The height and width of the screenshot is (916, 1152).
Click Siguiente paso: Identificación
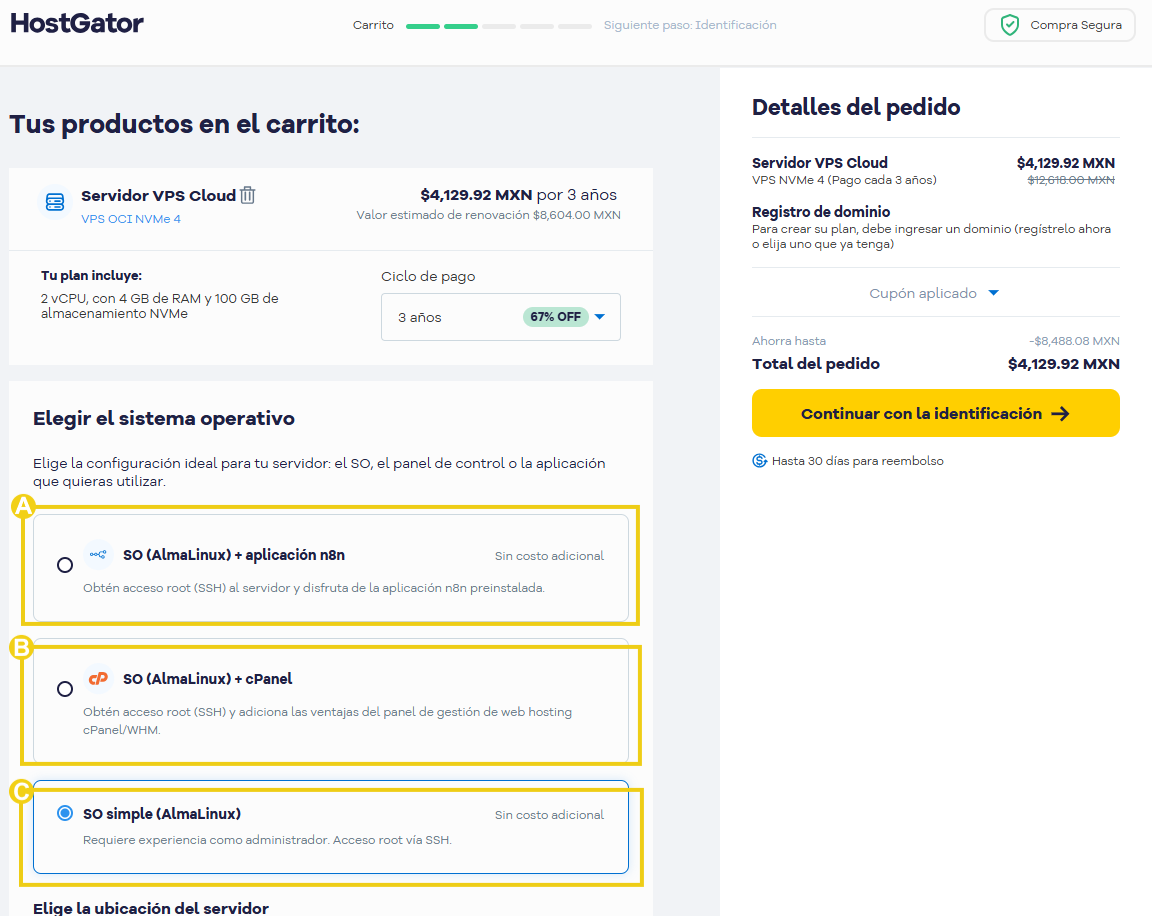pos(690,24)
